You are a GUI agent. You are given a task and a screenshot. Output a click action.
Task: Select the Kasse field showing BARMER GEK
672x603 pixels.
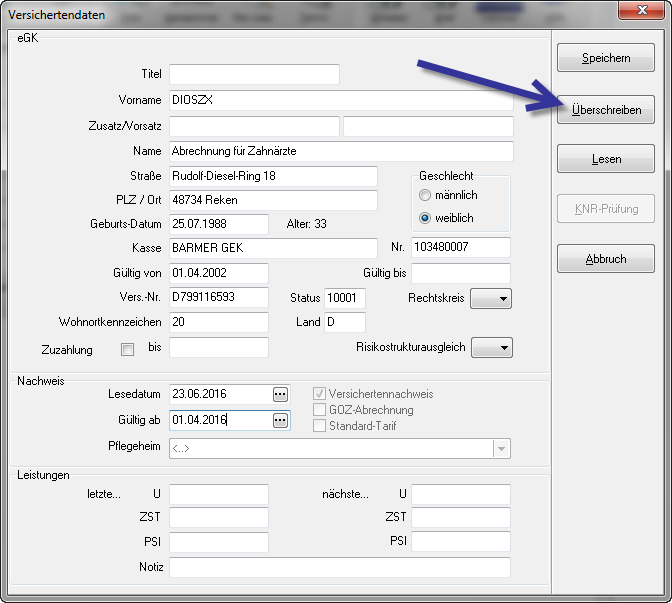coord(272,247)
